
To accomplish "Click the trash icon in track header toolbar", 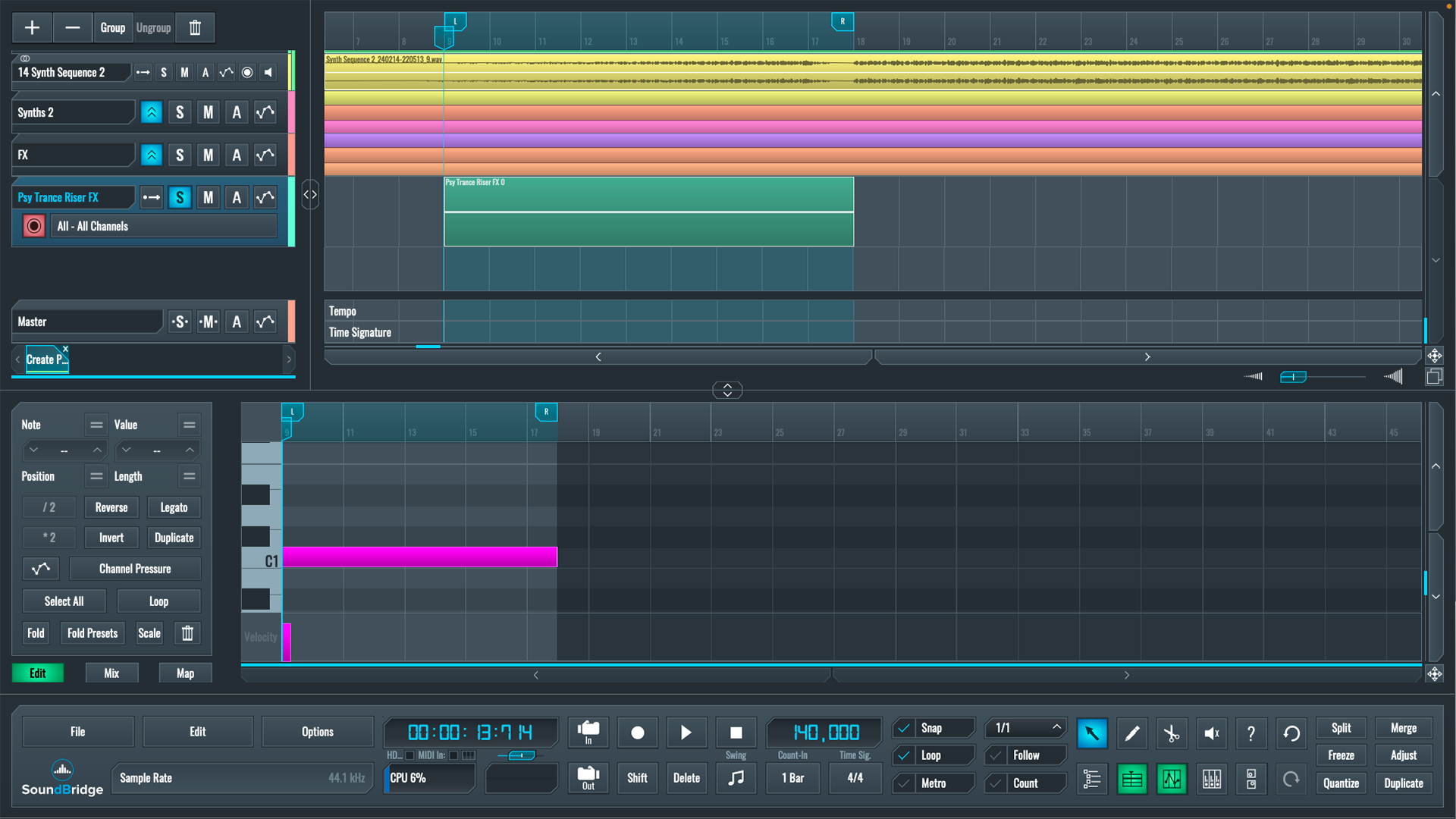I will tap(195, 28).
